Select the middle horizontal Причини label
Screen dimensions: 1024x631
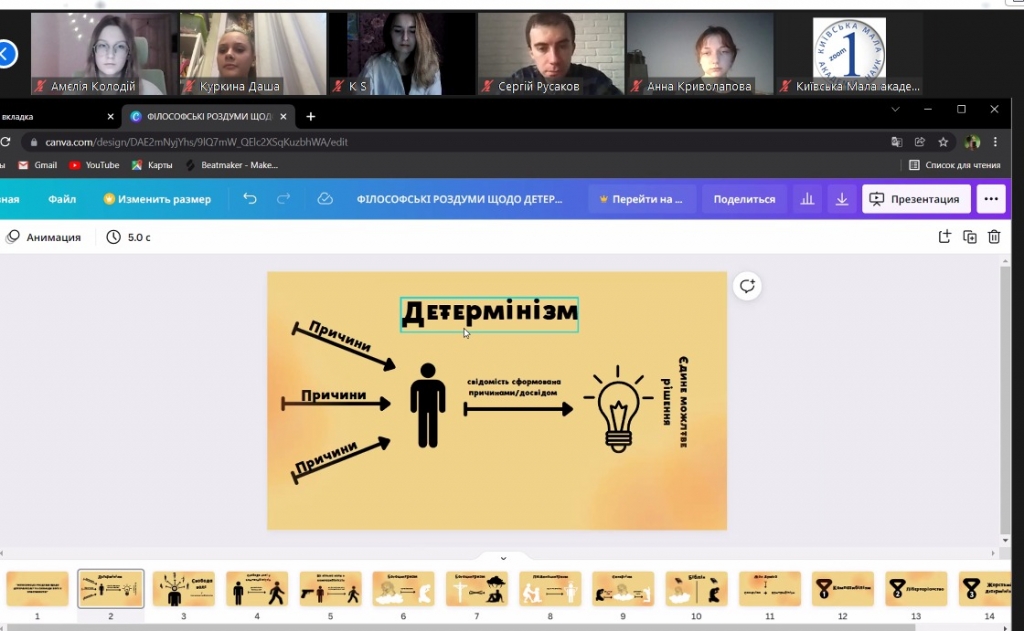[333, 395]
